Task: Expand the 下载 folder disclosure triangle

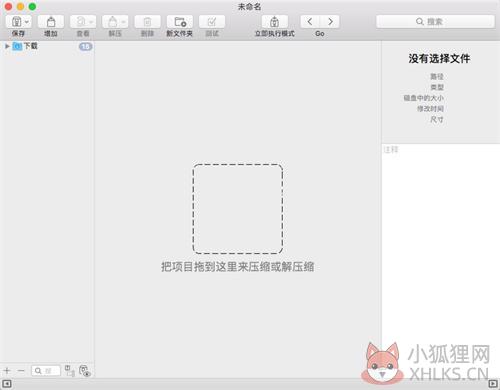Action: (x=7, y=46)
